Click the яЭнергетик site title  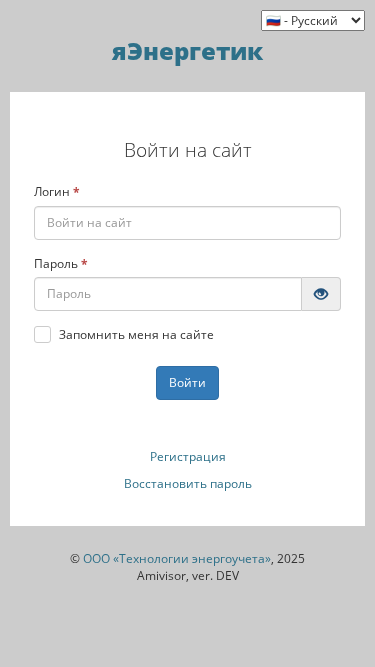[188, 52]
